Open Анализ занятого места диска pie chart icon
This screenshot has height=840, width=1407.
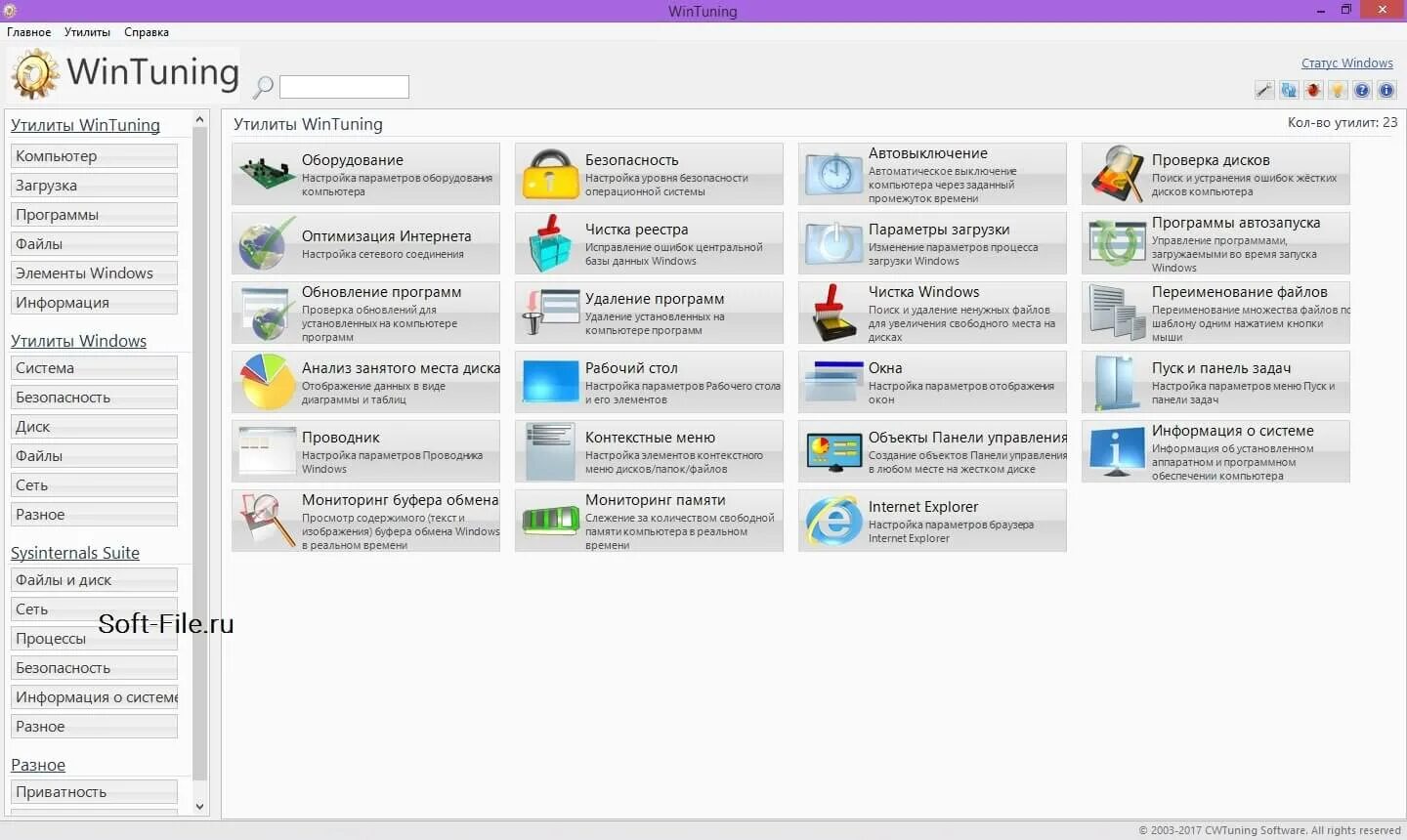point(267,382)
